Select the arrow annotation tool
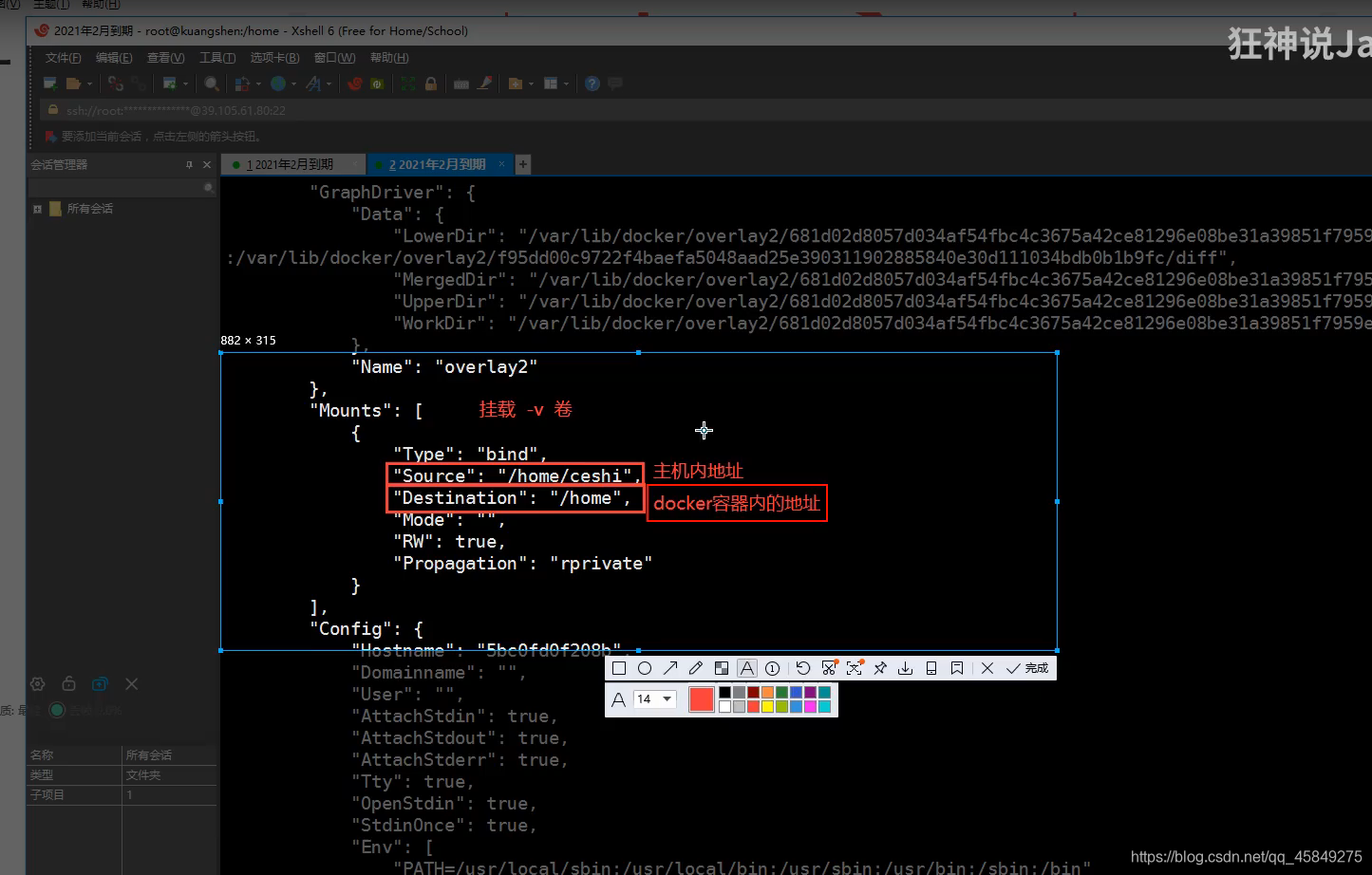 point(670,668)
